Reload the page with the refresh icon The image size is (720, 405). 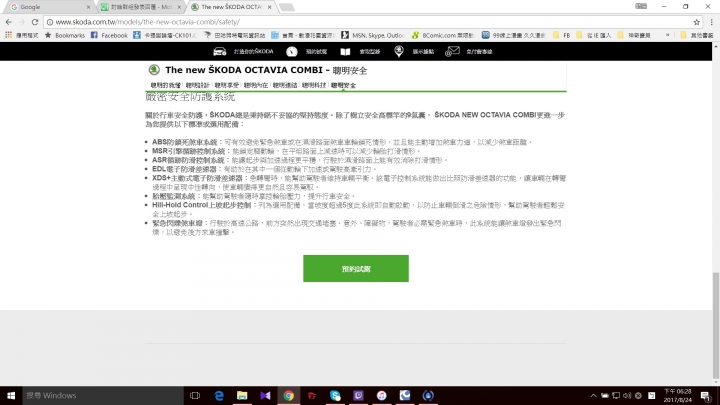pos(35,22)
